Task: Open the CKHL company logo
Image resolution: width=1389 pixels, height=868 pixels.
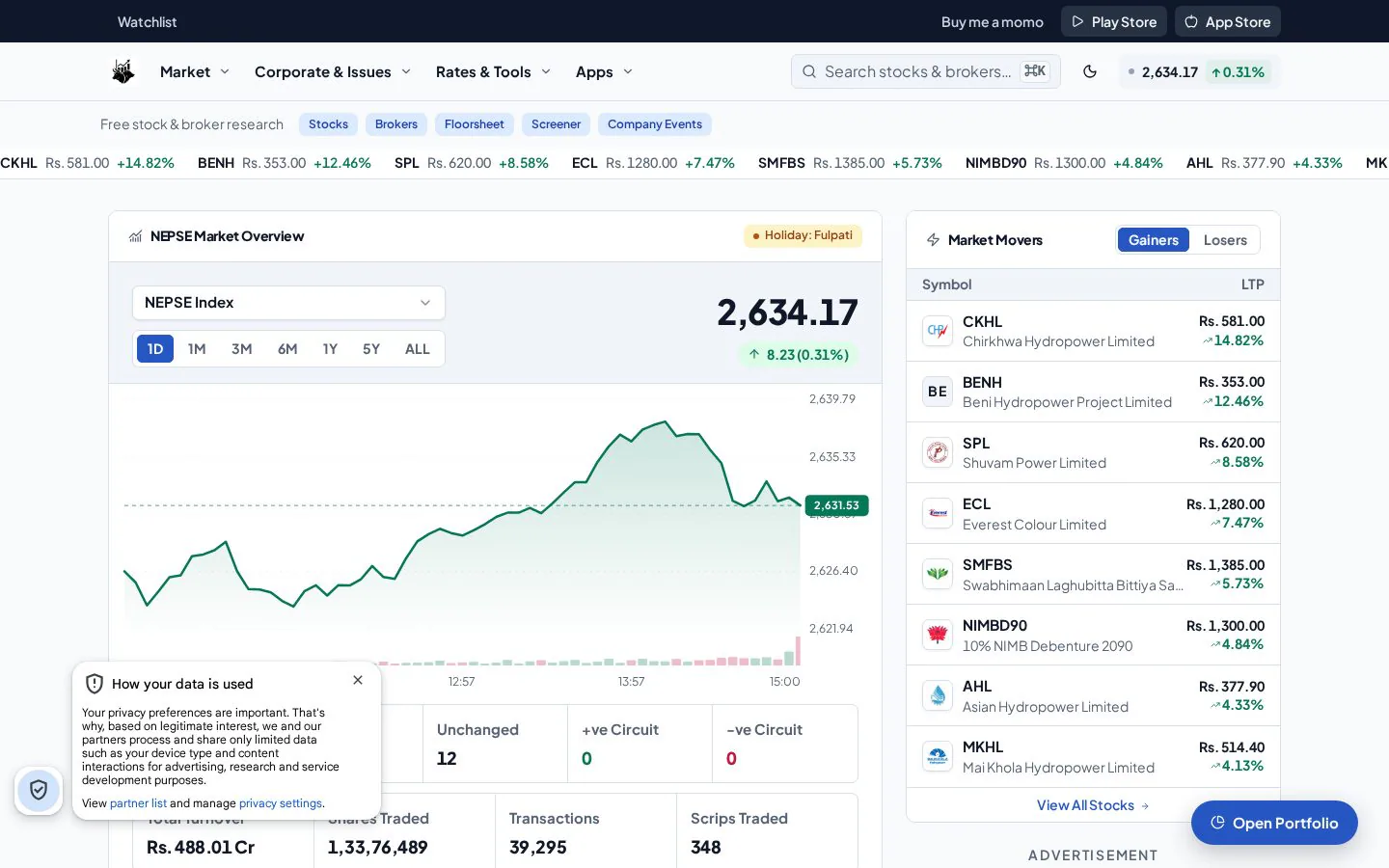Action: pos(938,331)
